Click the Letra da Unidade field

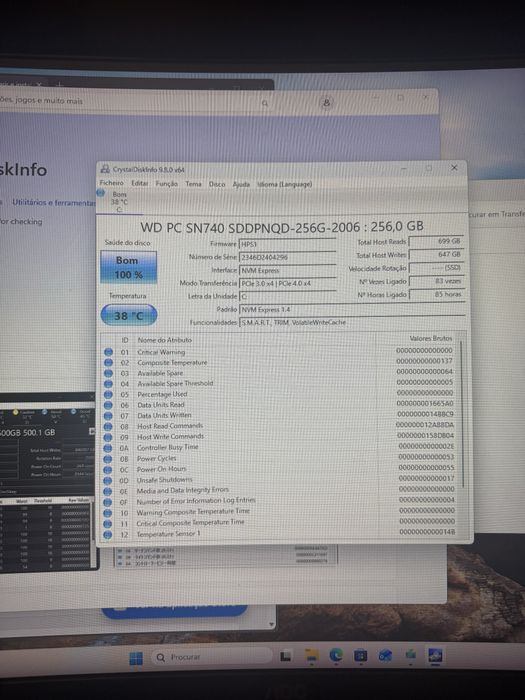pos(287,296)
